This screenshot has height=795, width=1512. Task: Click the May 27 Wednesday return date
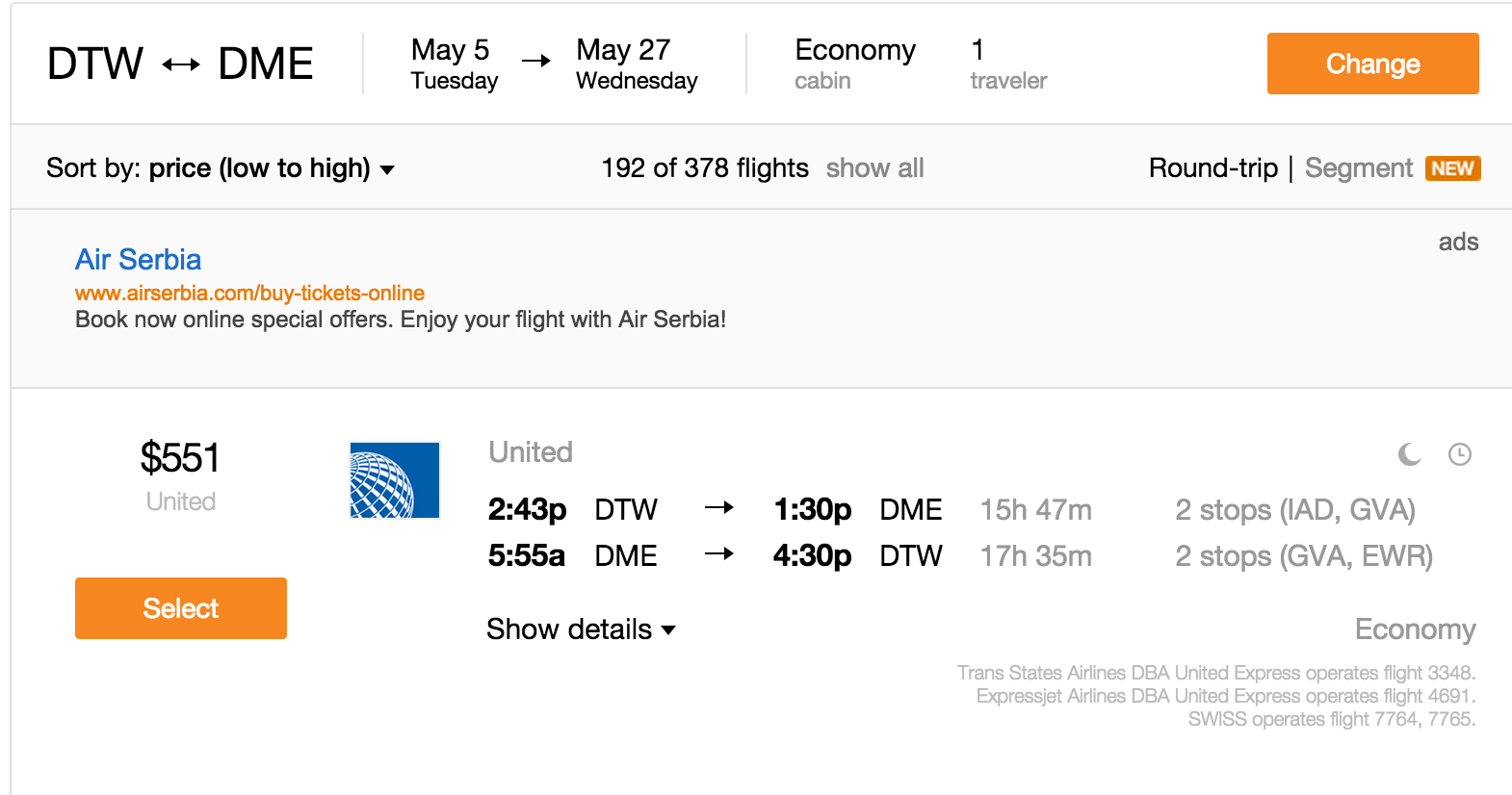637,64
